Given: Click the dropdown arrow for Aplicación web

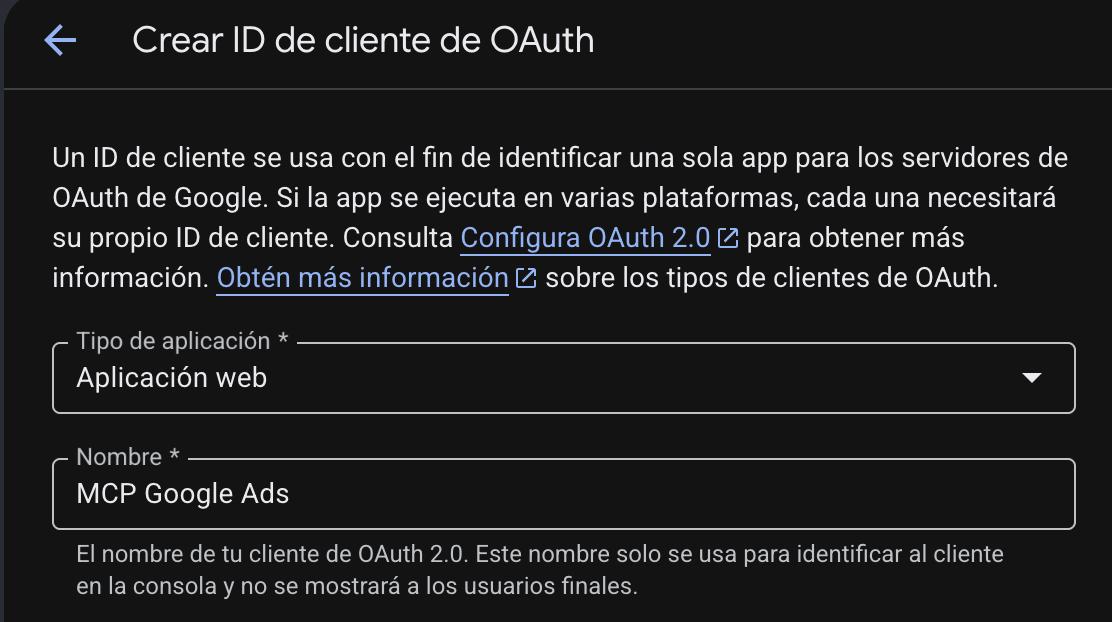Looking at the screenshot, I should (1032, 378).
